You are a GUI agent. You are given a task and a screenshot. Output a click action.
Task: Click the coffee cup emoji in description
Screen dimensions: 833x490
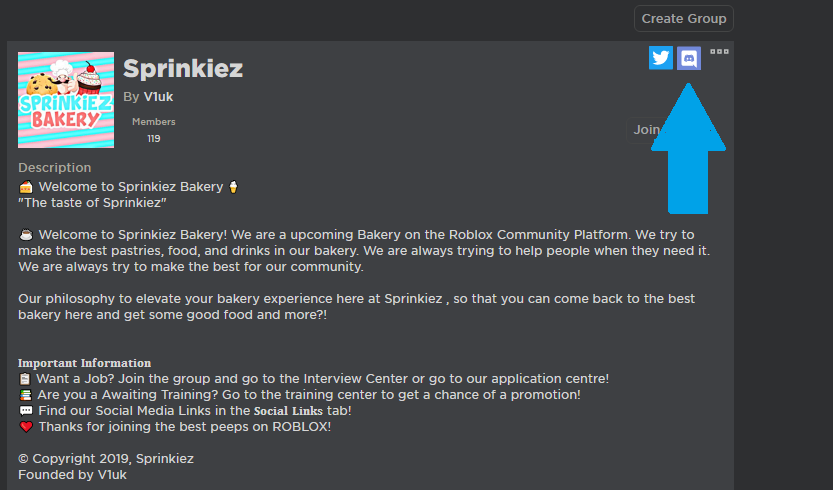[x=26, y=235]
